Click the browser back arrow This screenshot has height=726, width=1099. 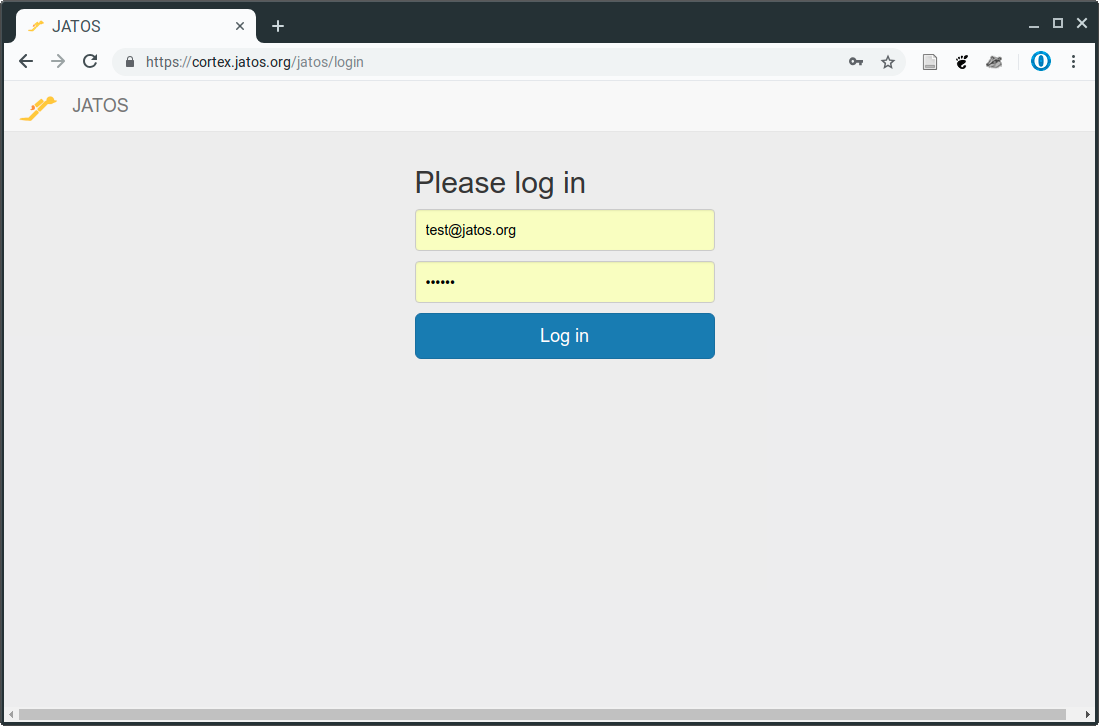26,62
